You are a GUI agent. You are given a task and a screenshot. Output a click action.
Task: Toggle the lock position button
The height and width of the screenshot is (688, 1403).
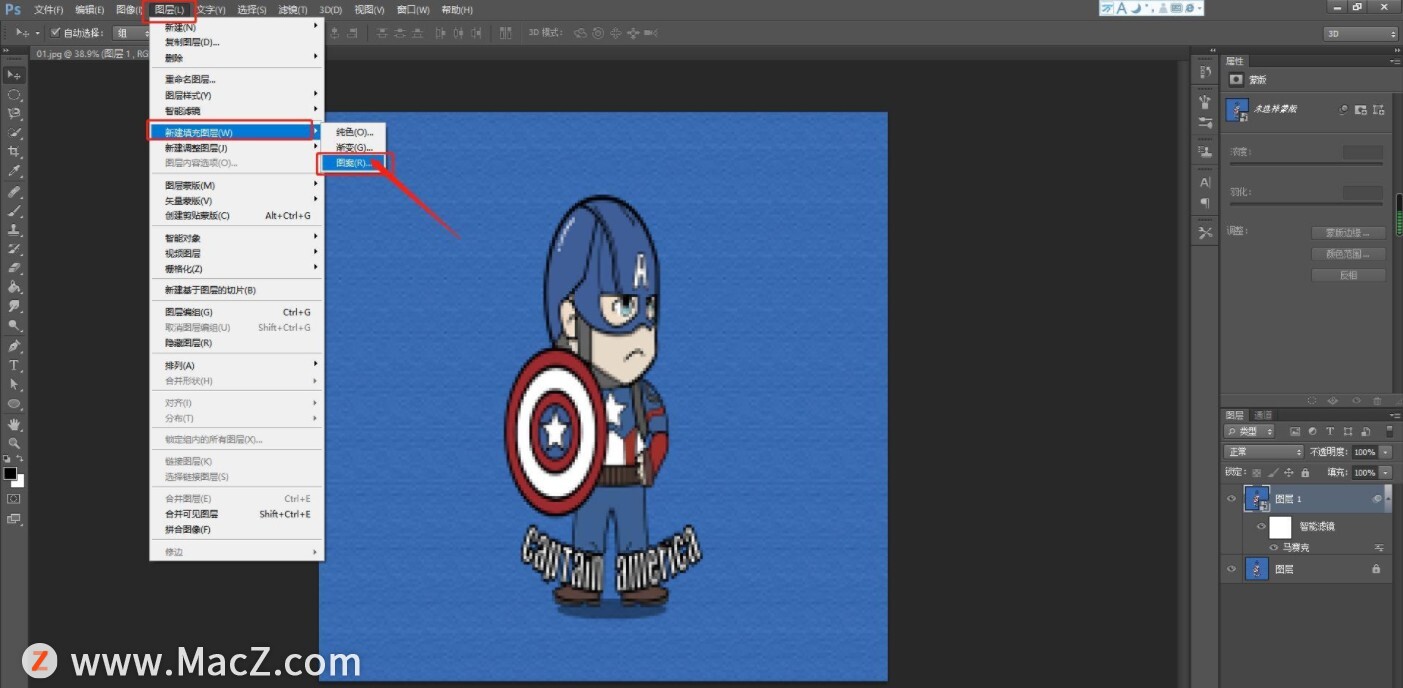(1289, 472)
